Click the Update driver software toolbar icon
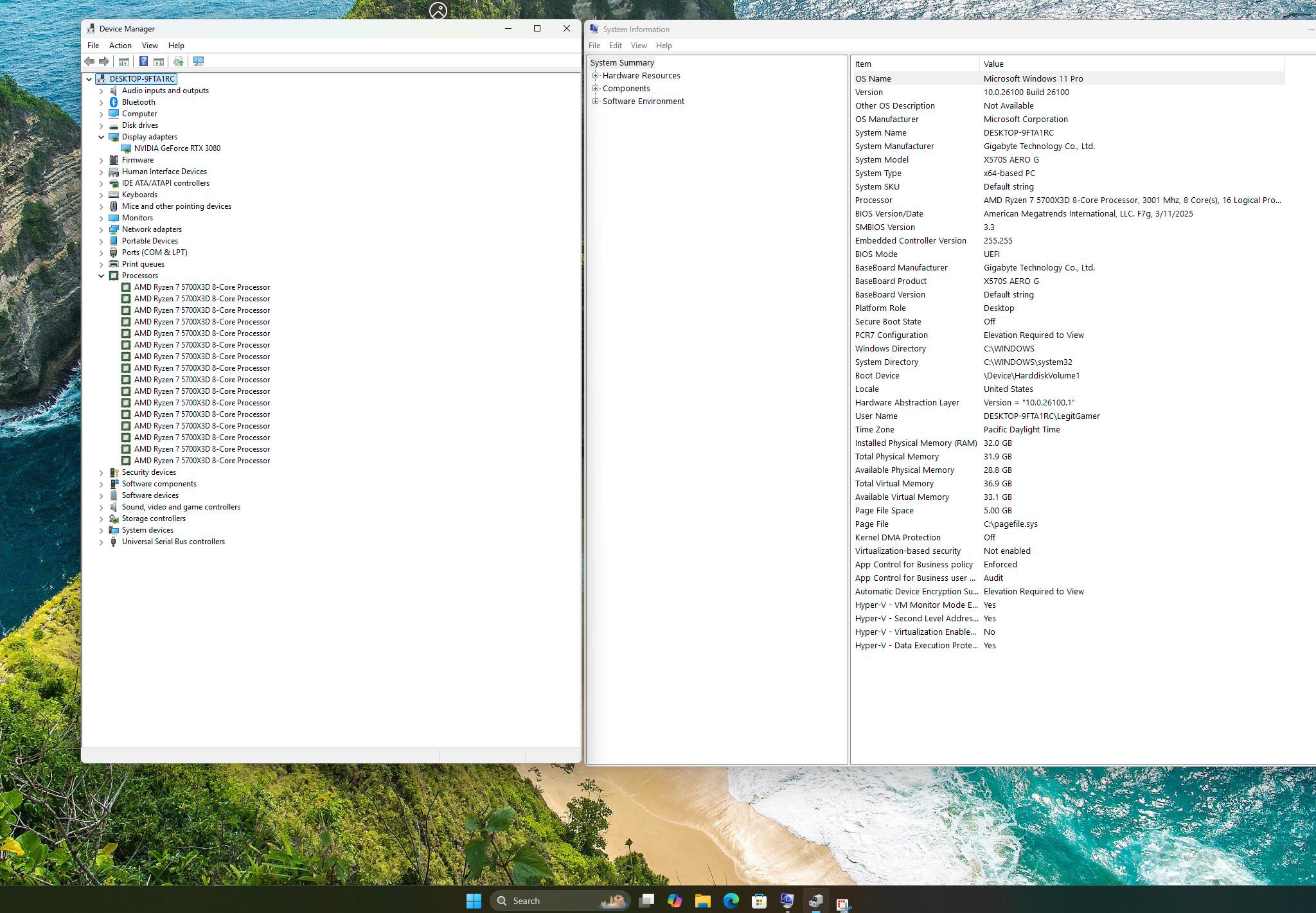The image size is (1316, 913). [x=178, y=61]
